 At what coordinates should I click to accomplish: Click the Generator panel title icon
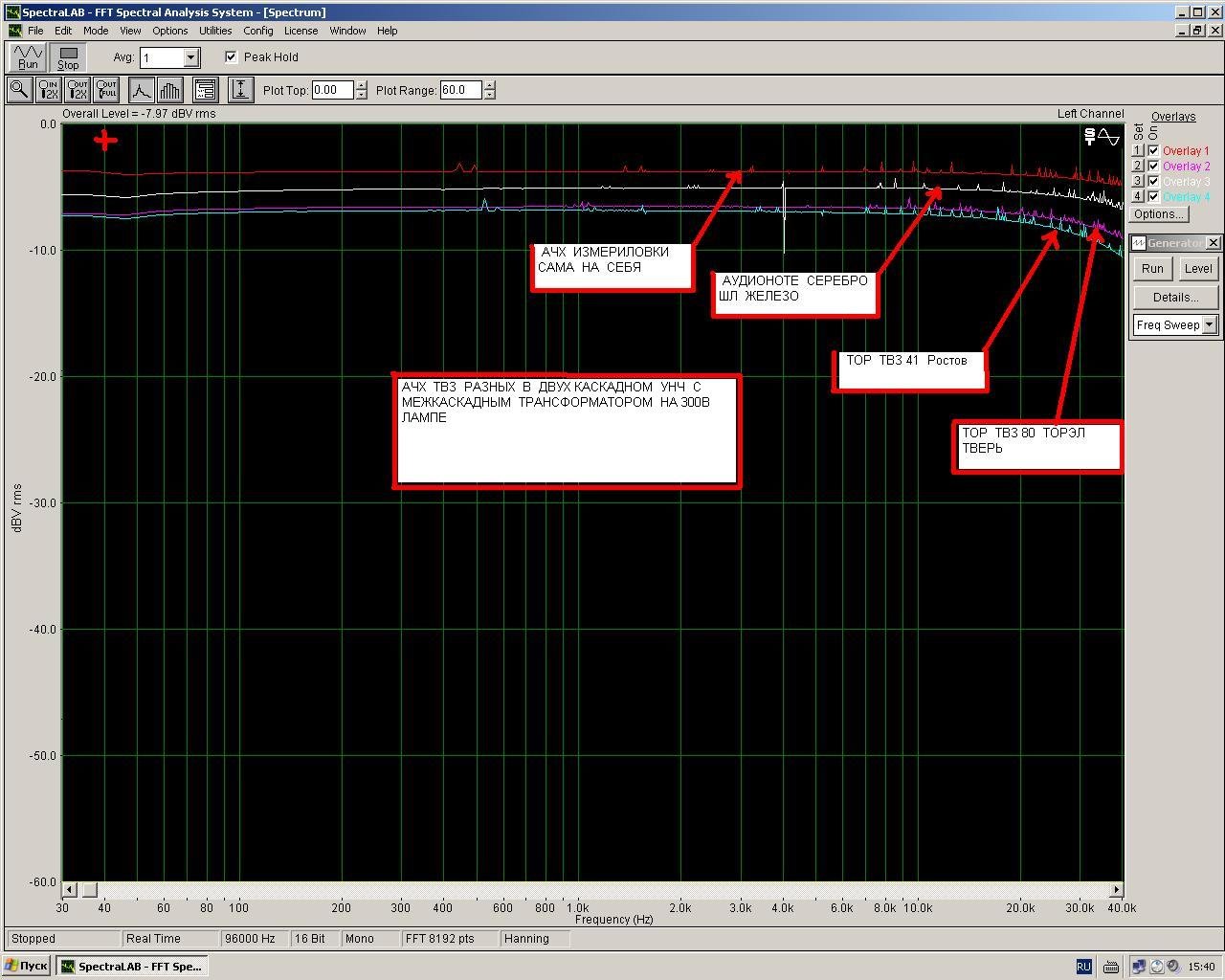pos(1139,243)
